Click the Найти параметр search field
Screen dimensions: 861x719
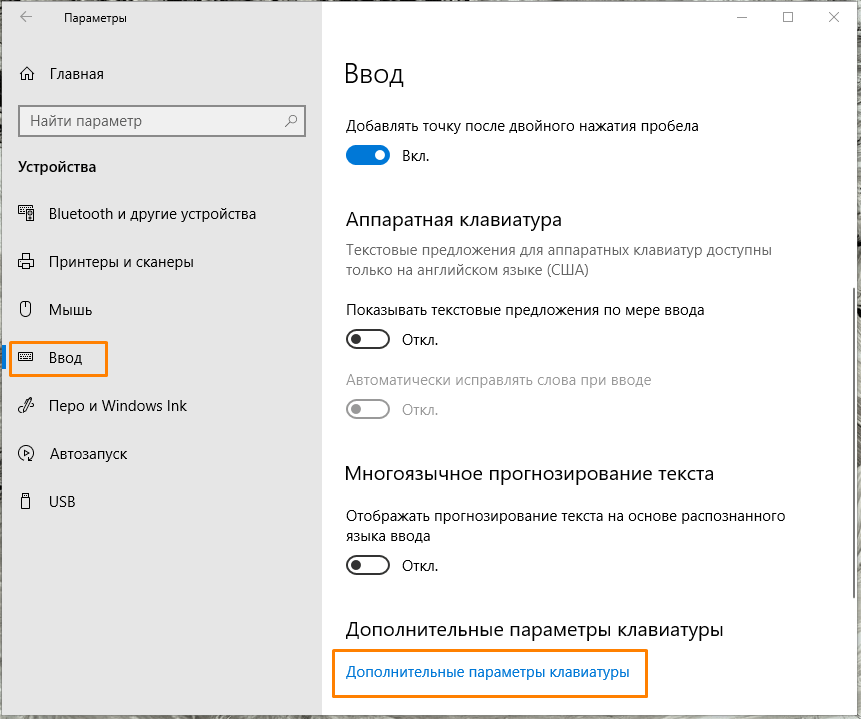coord(150,121)
